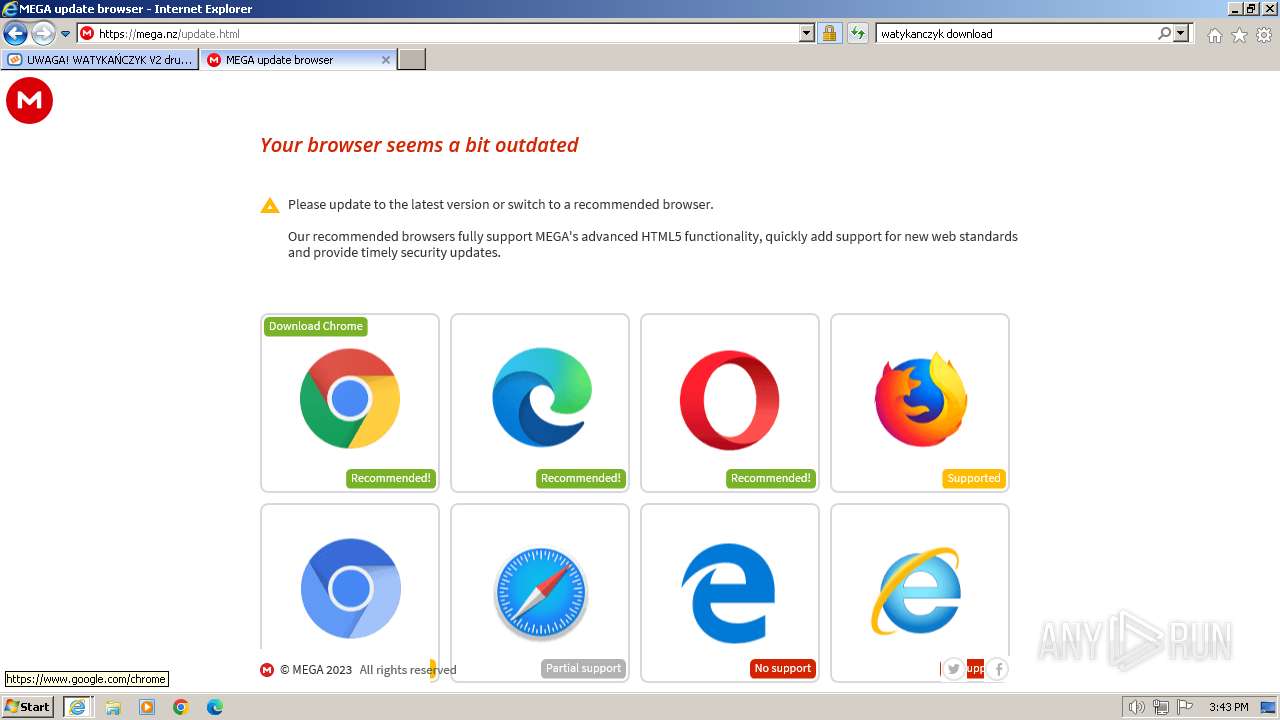Click the outdated browser heading text
The image size is (1280, 720).
419,145
